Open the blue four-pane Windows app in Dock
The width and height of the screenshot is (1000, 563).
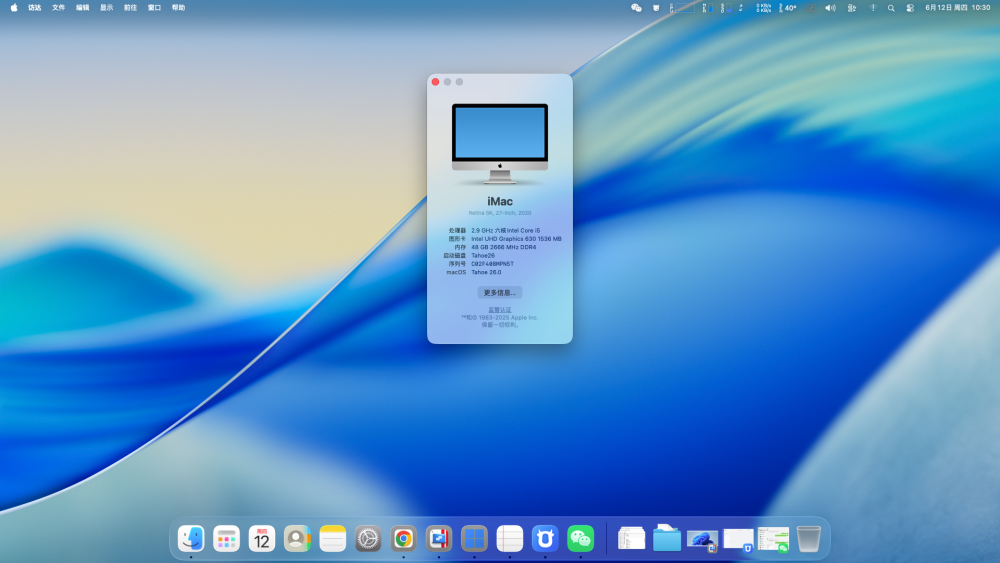[474, 539]
